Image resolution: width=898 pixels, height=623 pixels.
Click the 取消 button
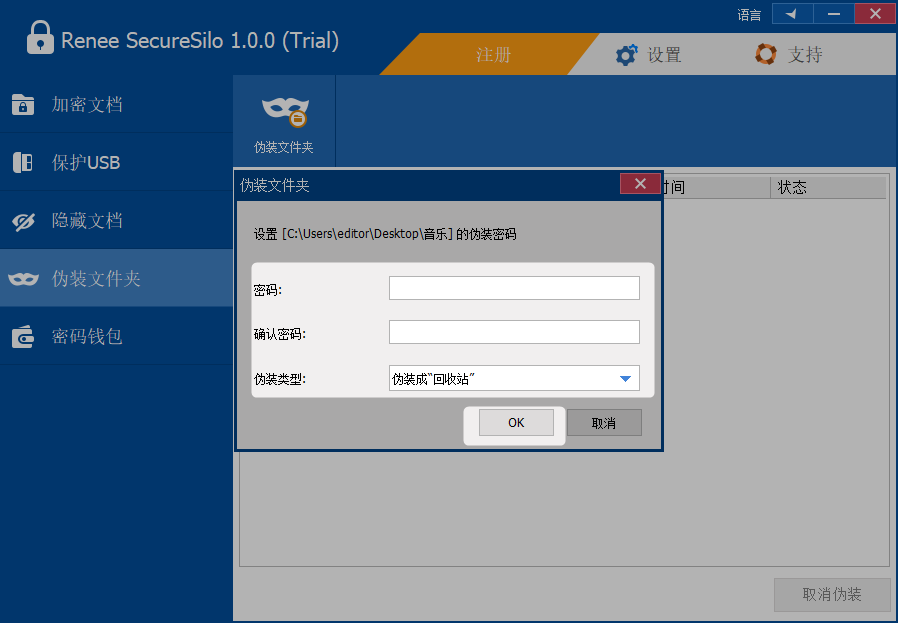pos(604,423)
